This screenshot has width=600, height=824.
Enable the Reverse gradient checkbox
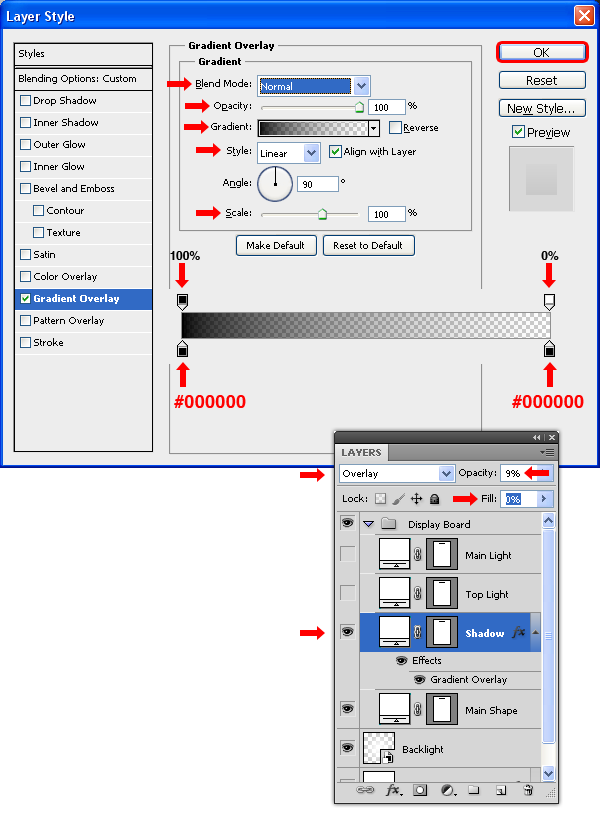(x=396, y=128)
